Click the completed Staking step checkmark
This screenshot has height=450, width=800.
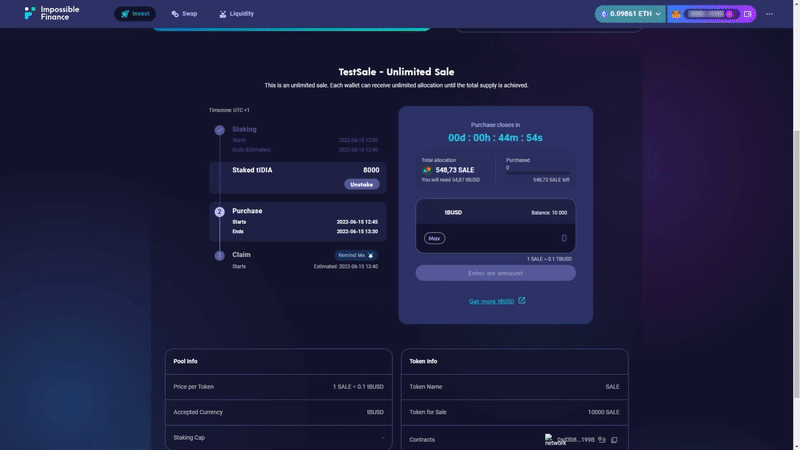(219, 130)
